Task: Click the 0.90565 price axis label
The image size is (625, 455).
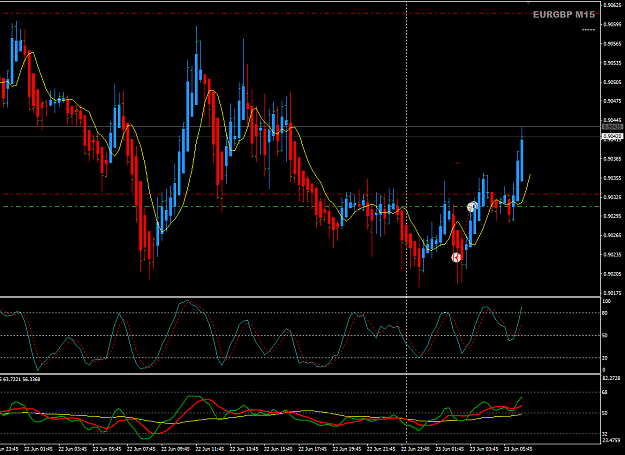Action: (x=613, y=43)
